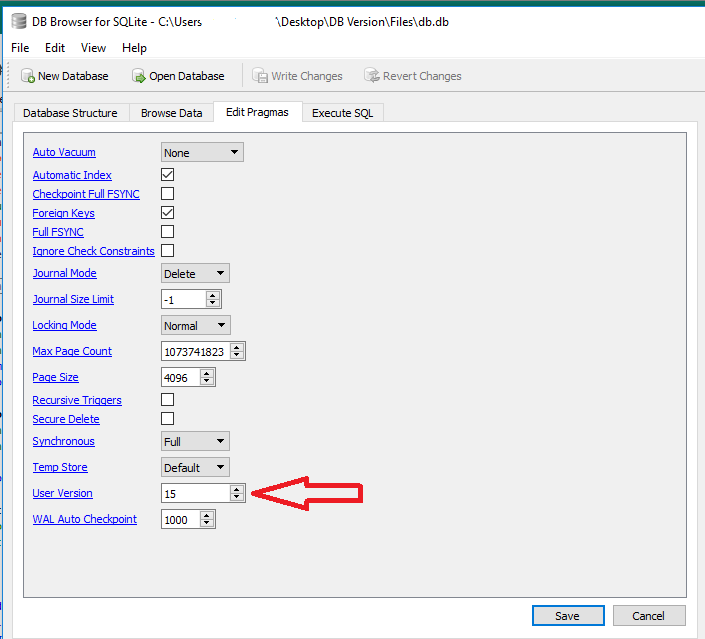Open the Checkpoint Full FSYNC link
Viewport: 705px width, 639px height.
pyautogui.click(x=86, y=194)
